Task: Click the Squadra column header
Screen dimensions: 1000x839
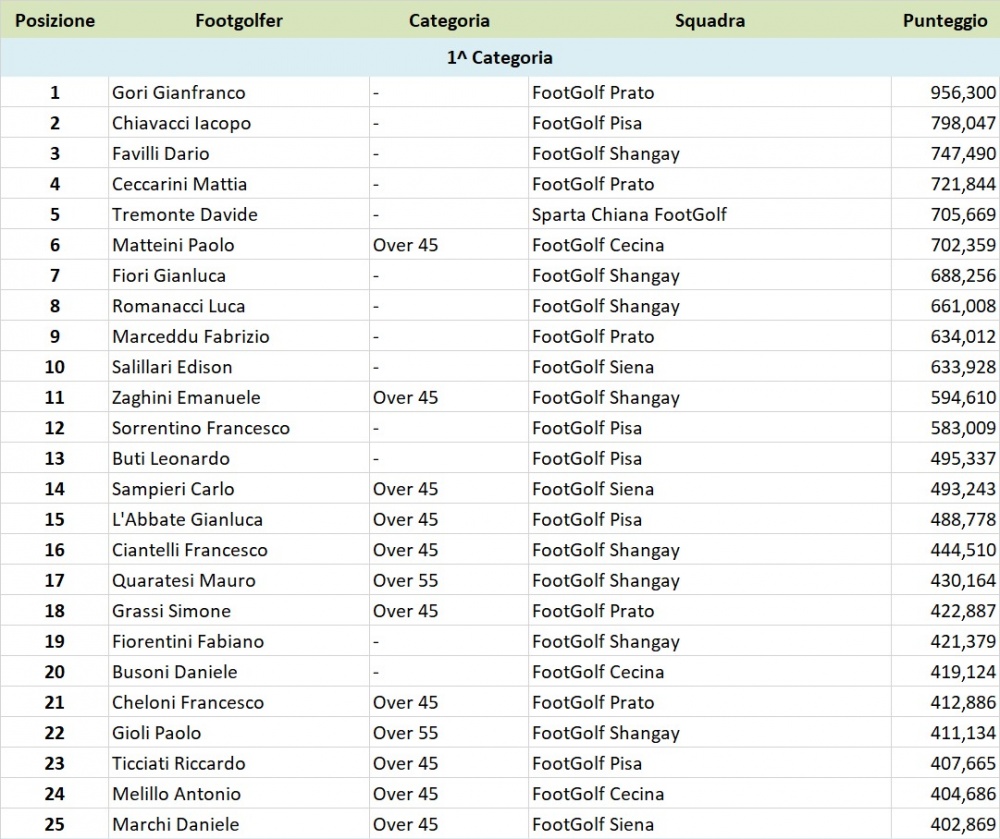Action: point(709,20)
